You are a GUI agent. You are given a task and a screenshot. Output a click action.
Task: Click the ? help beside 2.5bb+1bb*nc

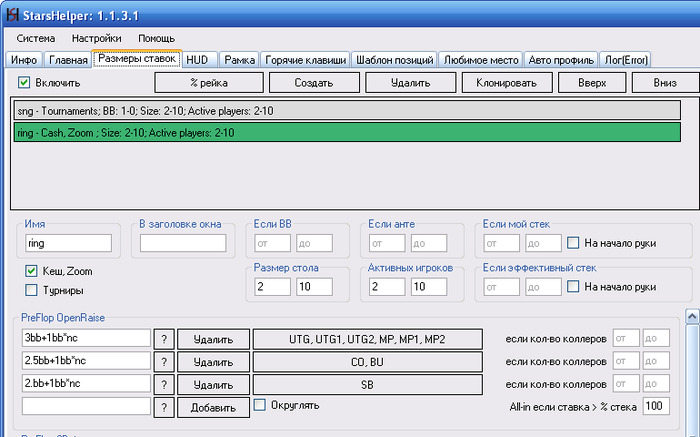click(164, 362)
